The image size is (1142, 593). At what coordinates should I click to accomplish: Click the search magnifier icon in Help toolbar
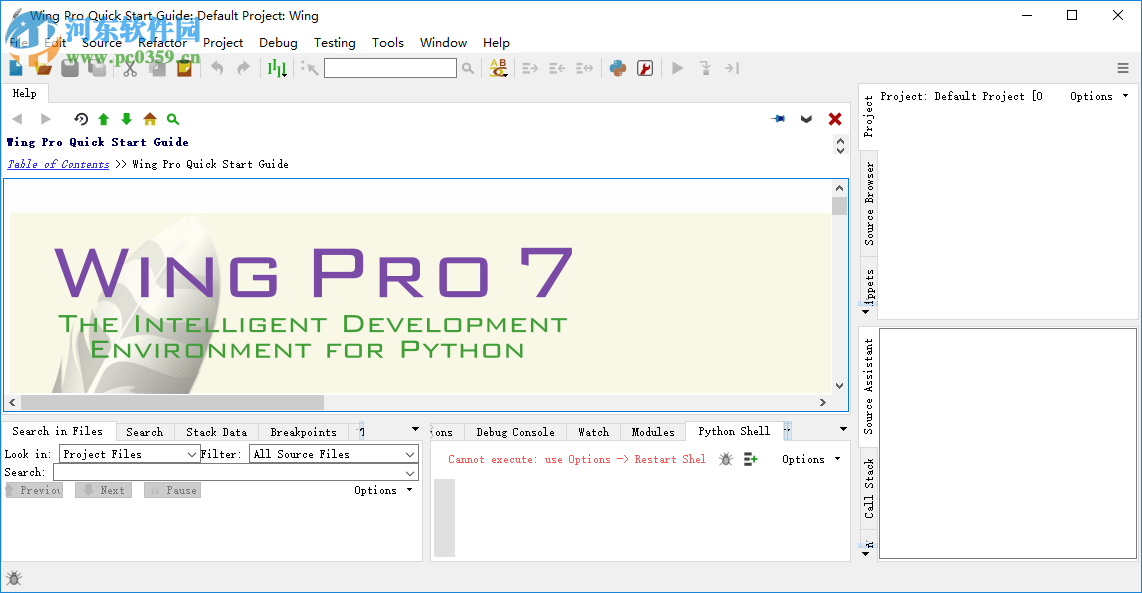coord(172,118)
